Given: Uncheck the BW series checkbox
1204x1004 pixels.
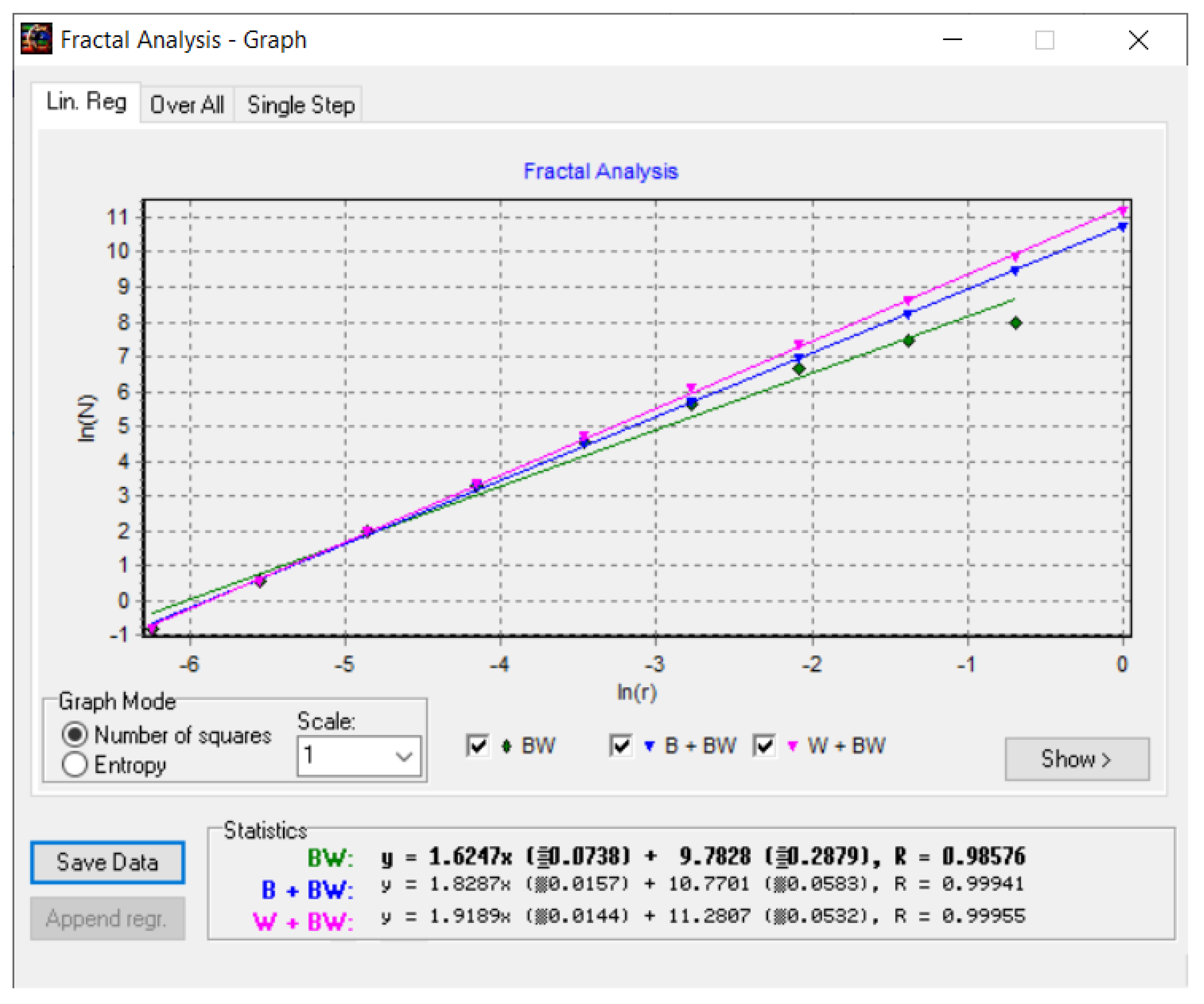Looking at the screenshot, I should [477, 746].
